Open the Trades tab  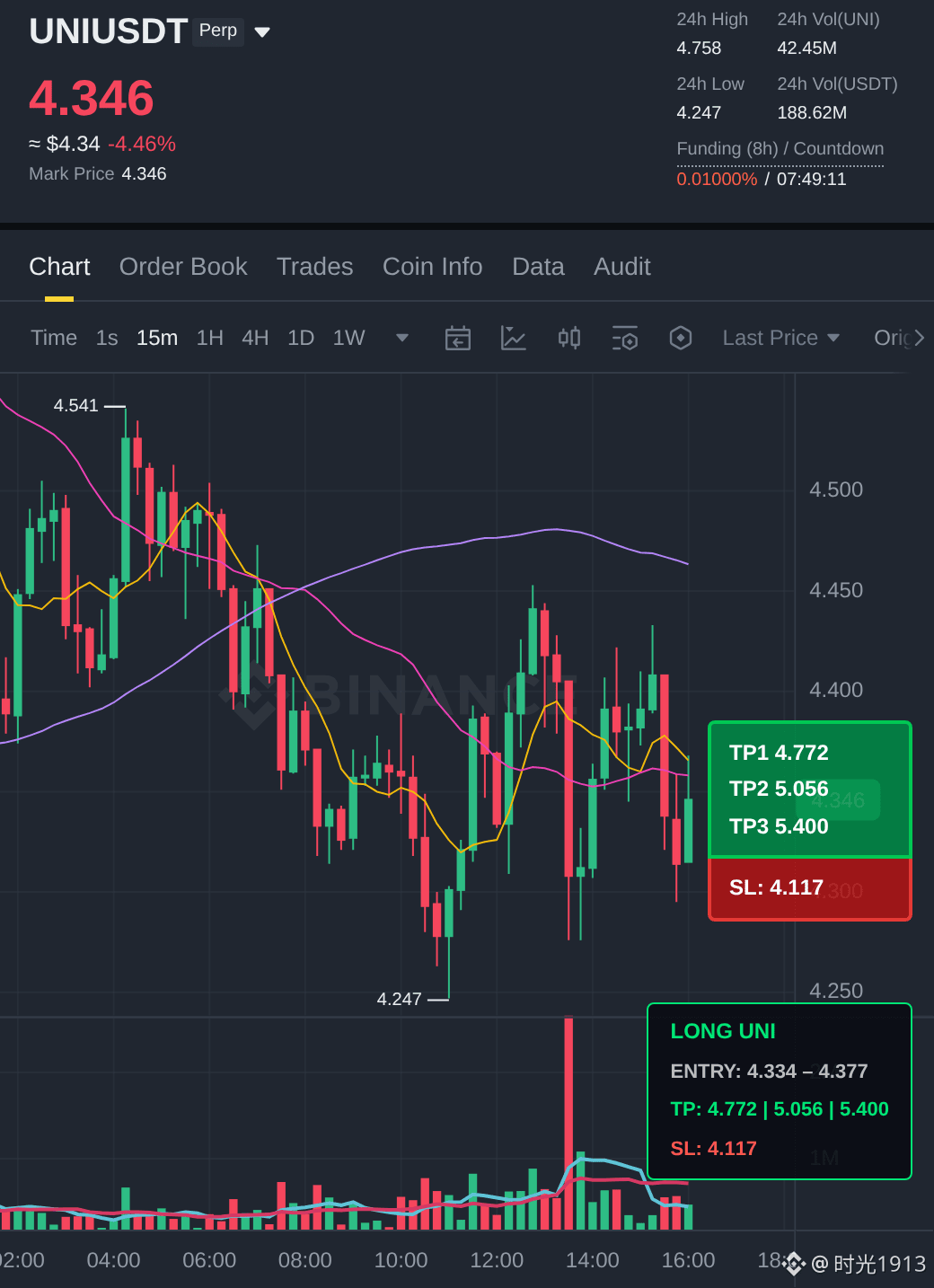[315, 267]
